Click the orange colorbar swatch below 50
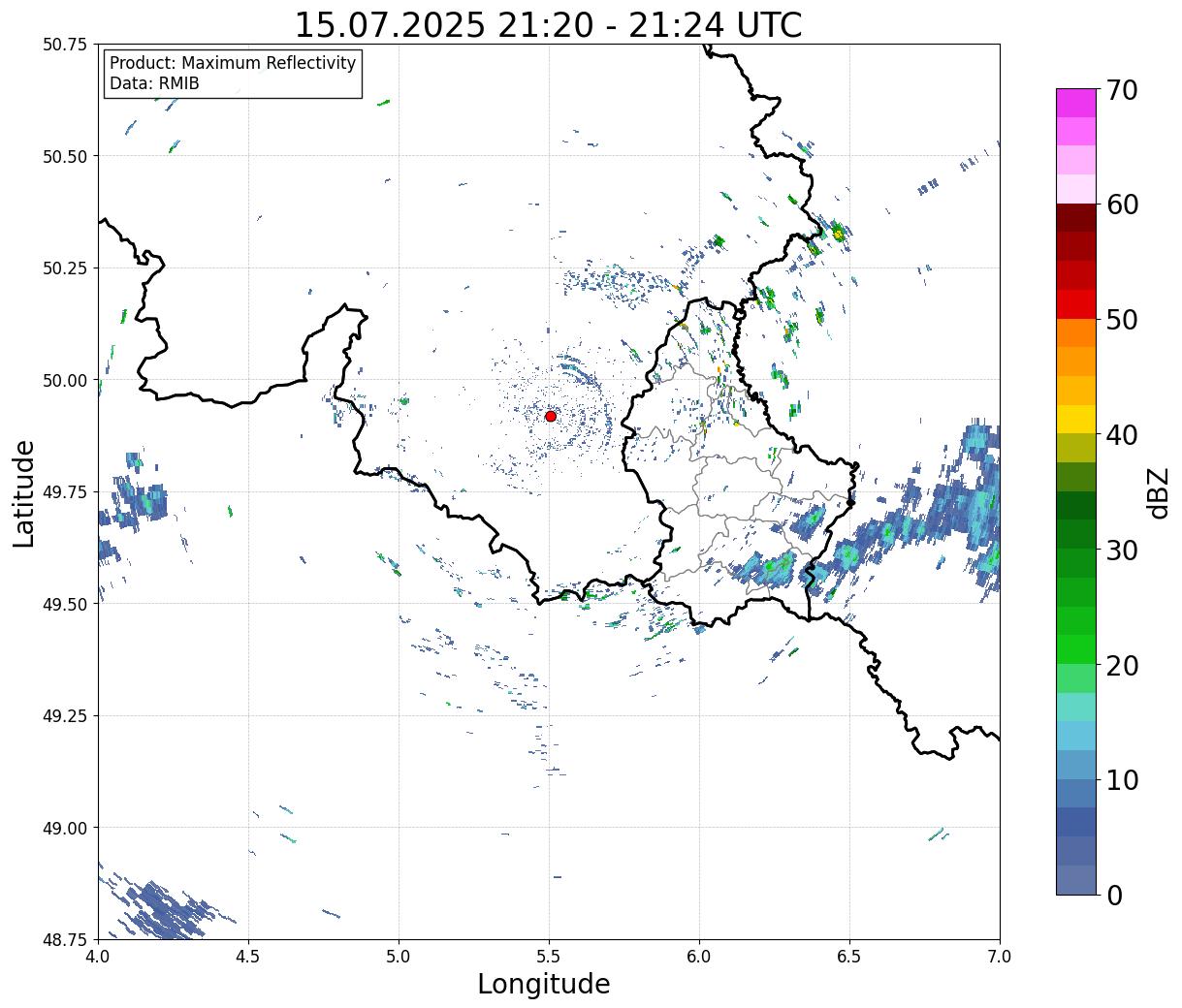The width and height of the screenshot is (1182, 1008). click(1076, 332)
